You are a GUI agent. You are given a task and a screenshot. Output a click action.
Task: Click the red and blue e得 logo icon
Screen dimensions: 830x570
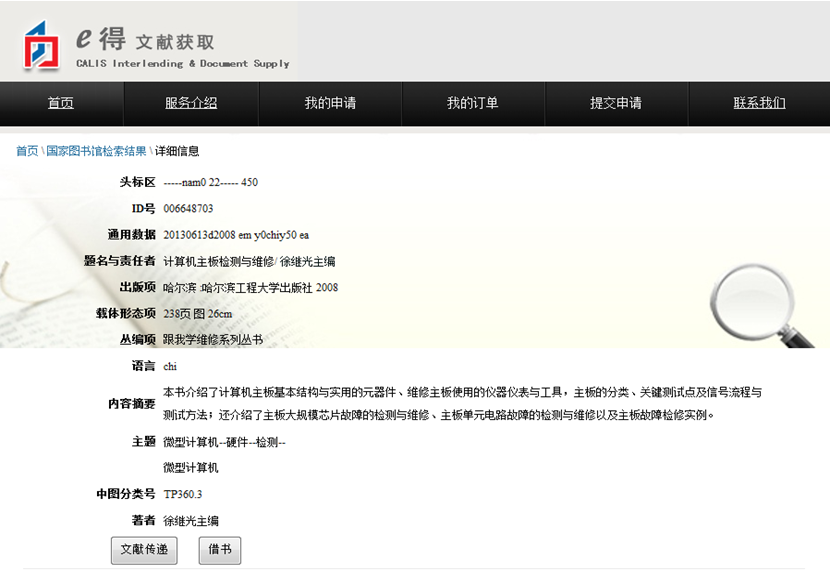click(42, 45)
